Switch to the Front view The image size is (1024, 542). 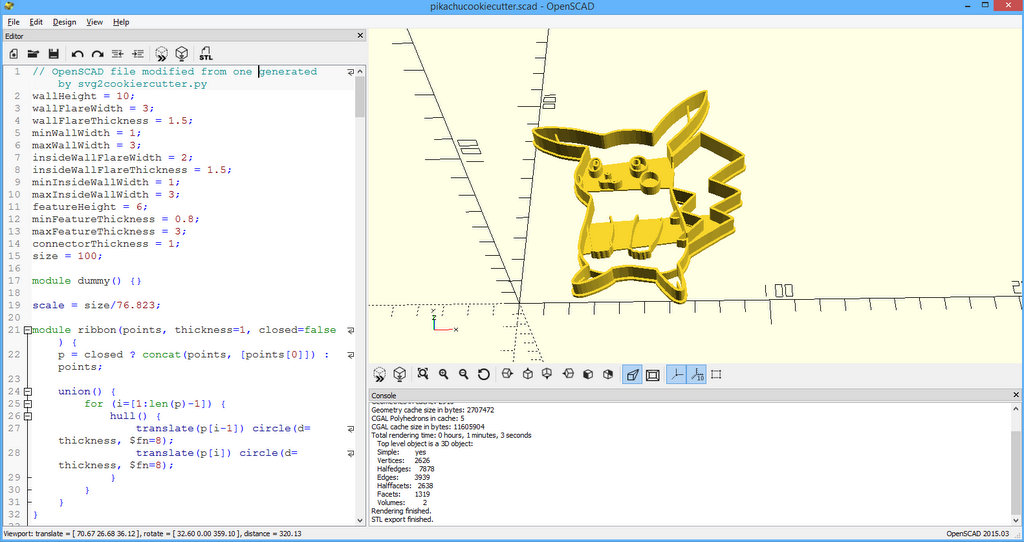pyautogui.click(x=588, y=374)
